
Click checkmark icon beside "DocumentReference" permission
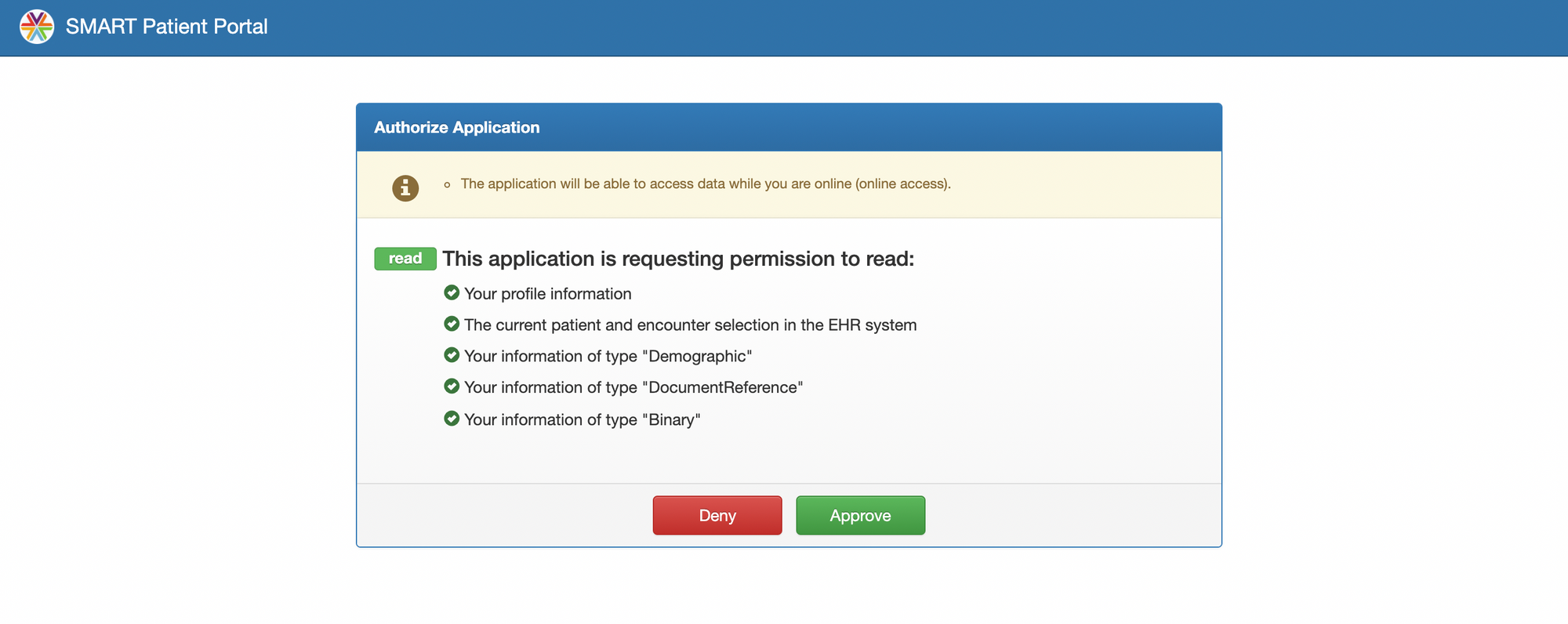[452, 386]
